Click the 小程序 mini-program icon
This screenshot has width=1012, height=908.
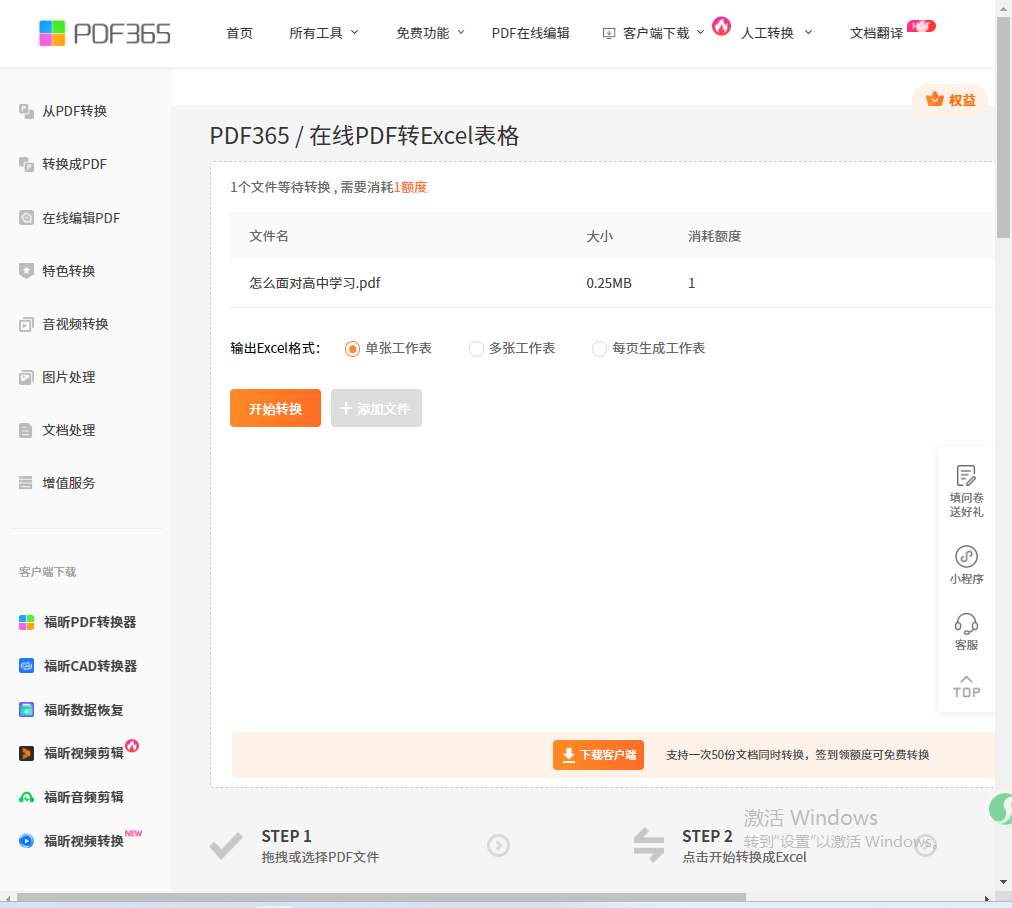966,556
